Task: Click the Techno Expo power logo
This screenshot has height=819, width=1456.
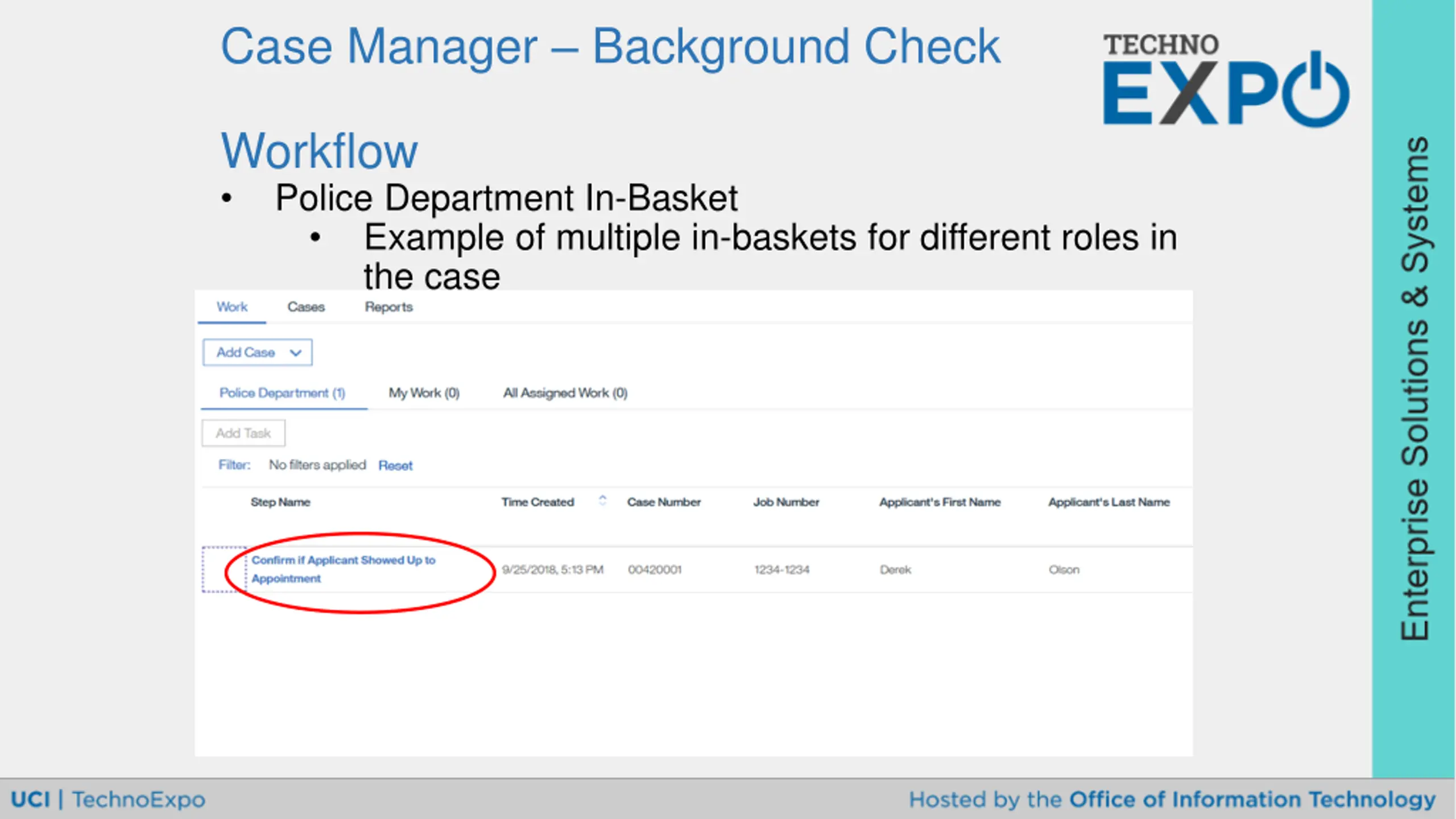Action: tap(1226, 80)
